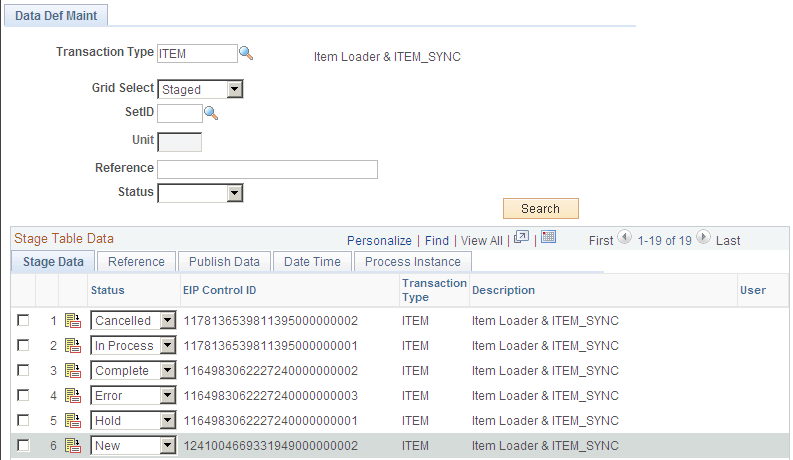Select EIP Control ID 117813653981139500000000002

tap(271, 320)
